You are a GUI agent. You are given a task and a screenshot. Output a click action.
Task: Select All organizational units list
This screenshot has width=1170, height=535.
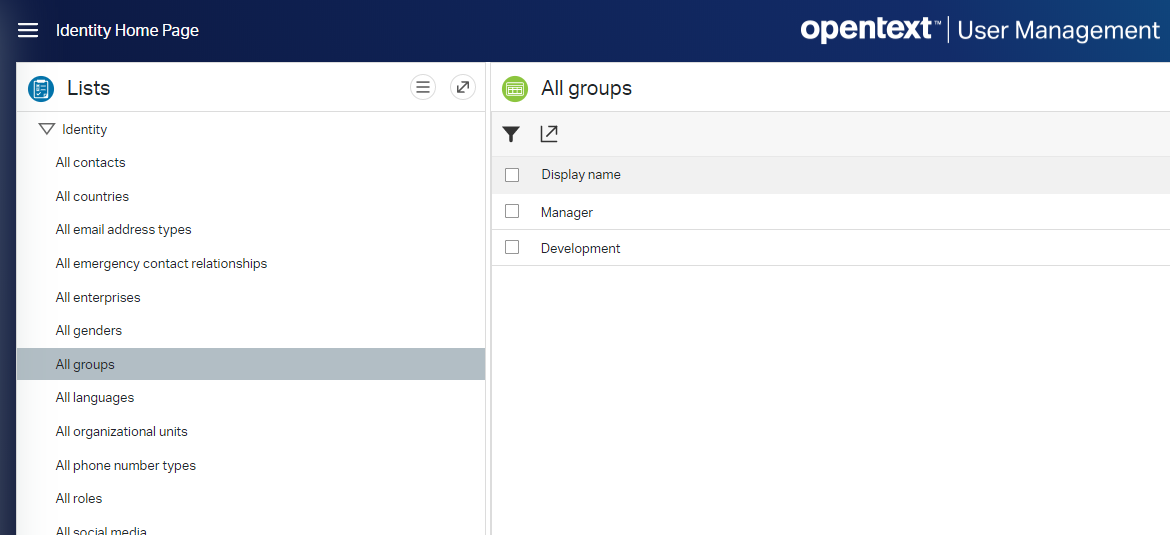click(122, 432)
